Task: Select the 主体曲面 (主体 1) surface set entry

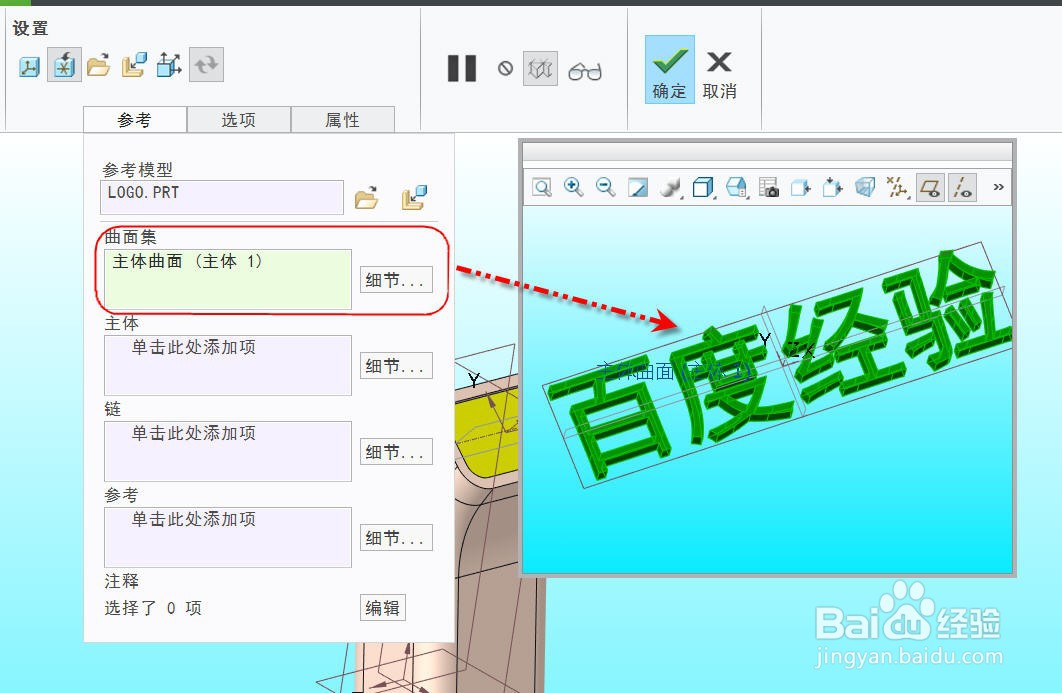Action: click(x=188, y=261)
